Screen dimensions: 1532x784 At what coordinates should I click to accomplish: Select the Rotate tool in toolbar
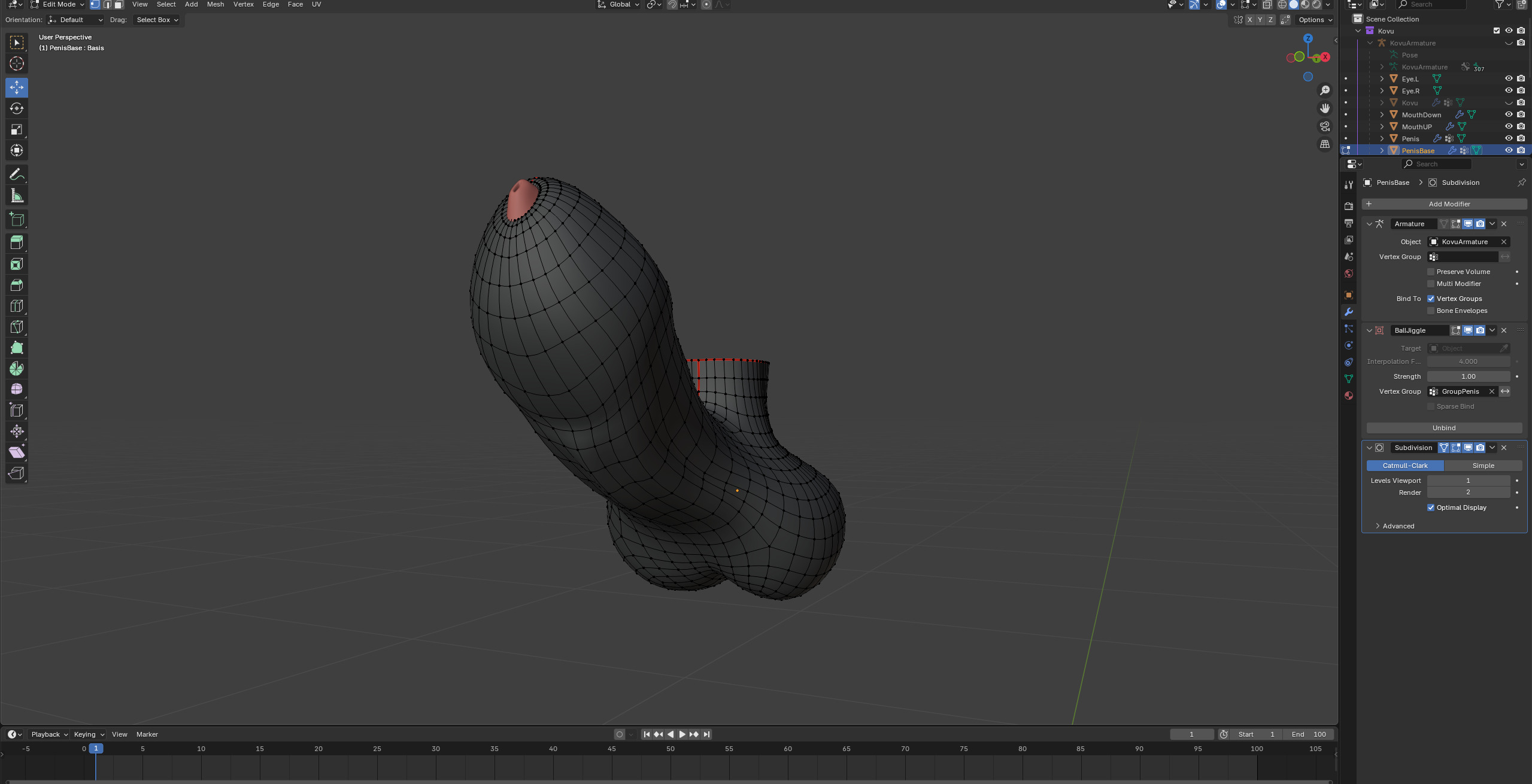click(17, 108)
